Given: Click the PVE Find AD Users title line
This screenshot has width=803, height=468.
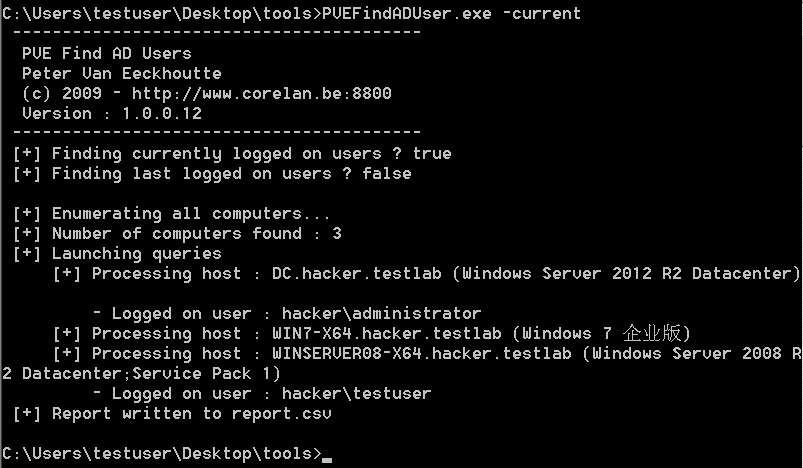Looking at the screenshot, I should coord(106,53).
